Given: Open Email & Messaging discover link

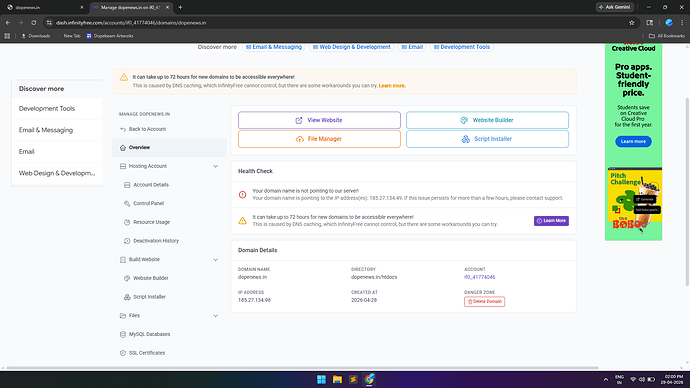Looking at the screenshot, I should tap(274, 47).
